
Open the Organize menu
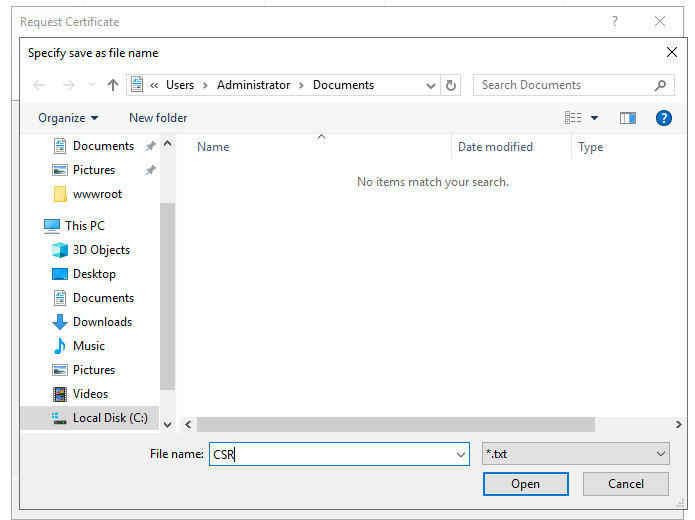68,118
